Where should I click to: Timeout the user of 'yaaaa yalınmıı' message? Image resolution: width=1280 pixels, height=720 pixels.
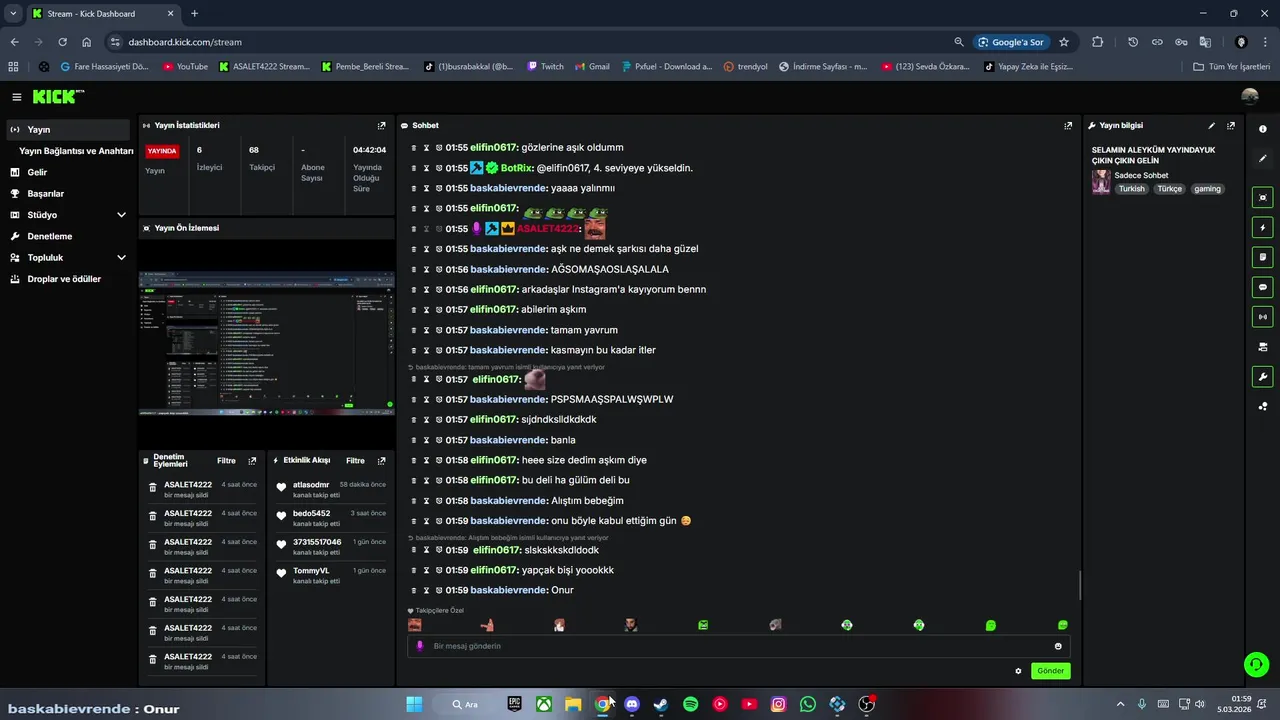coord(426,188)
